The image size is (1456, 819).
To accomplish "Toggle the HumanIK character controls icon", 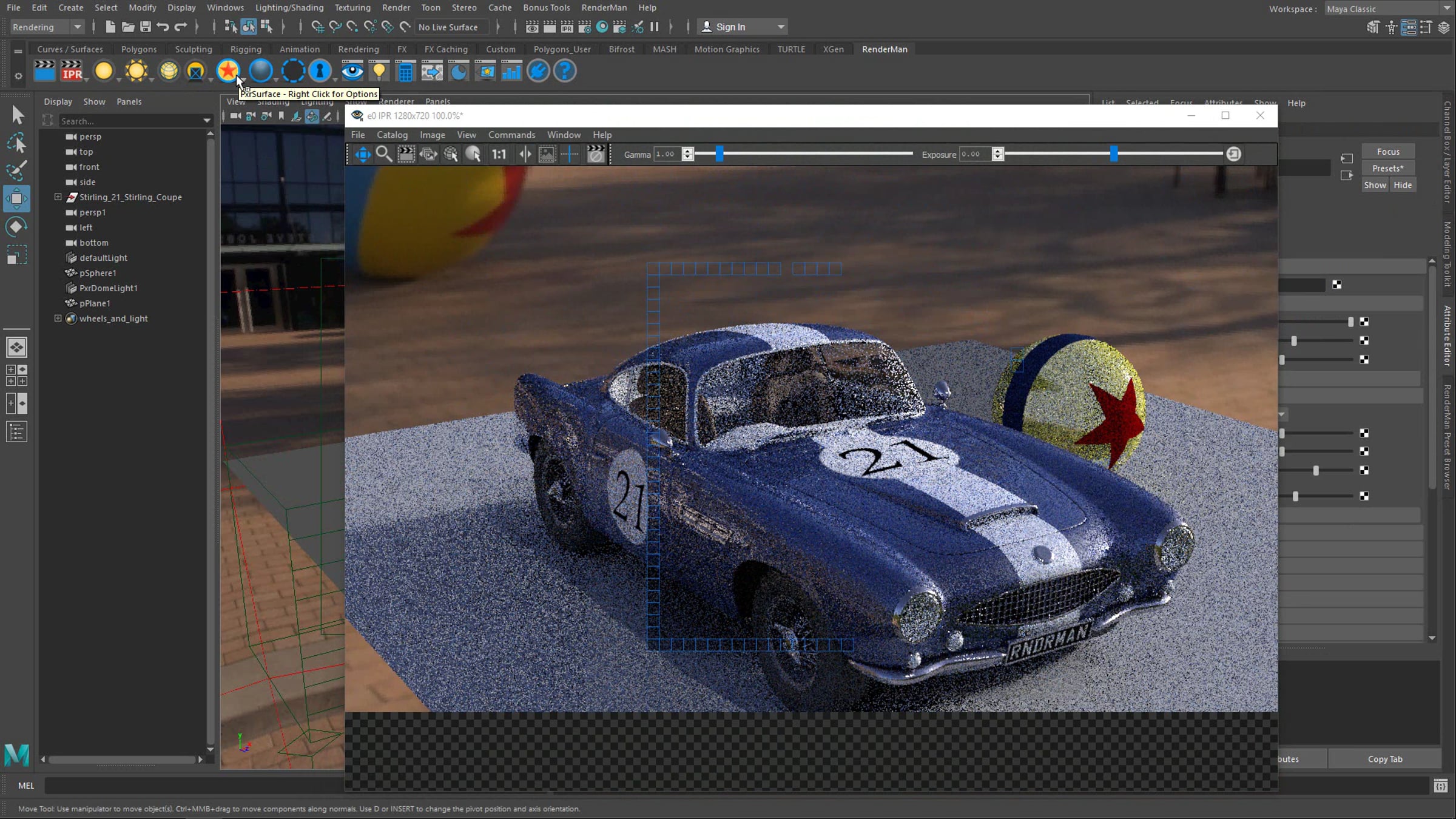I will point(1391,27).
